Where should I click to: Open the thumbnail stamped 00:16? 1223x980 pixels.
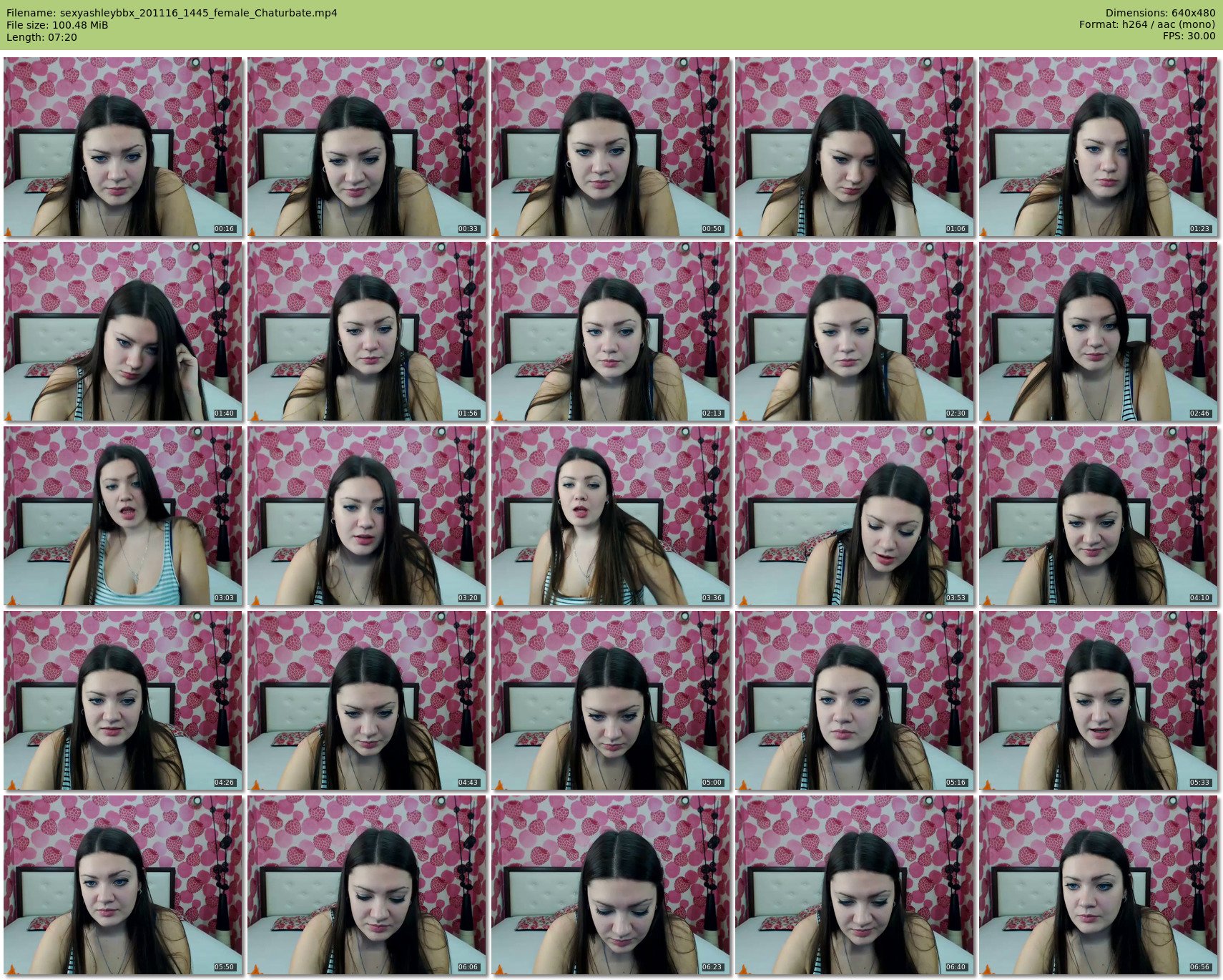click(123, 147)
